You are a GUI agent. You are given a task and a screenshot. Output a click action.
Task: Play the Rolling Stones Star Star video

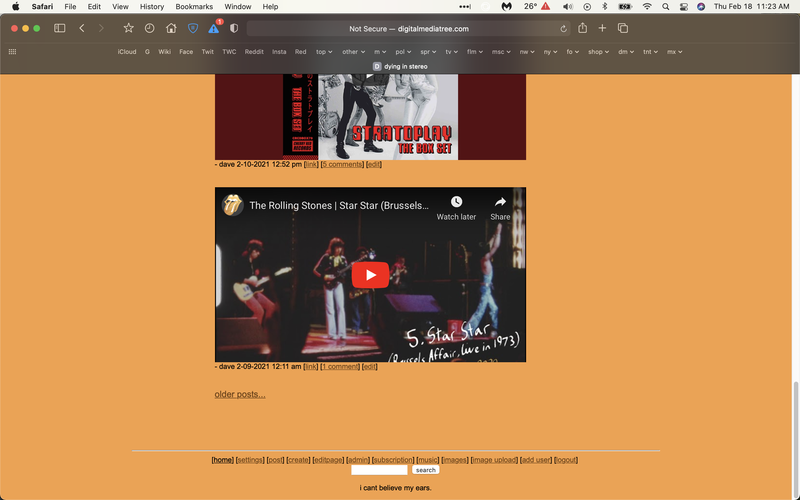click(370, 275)
